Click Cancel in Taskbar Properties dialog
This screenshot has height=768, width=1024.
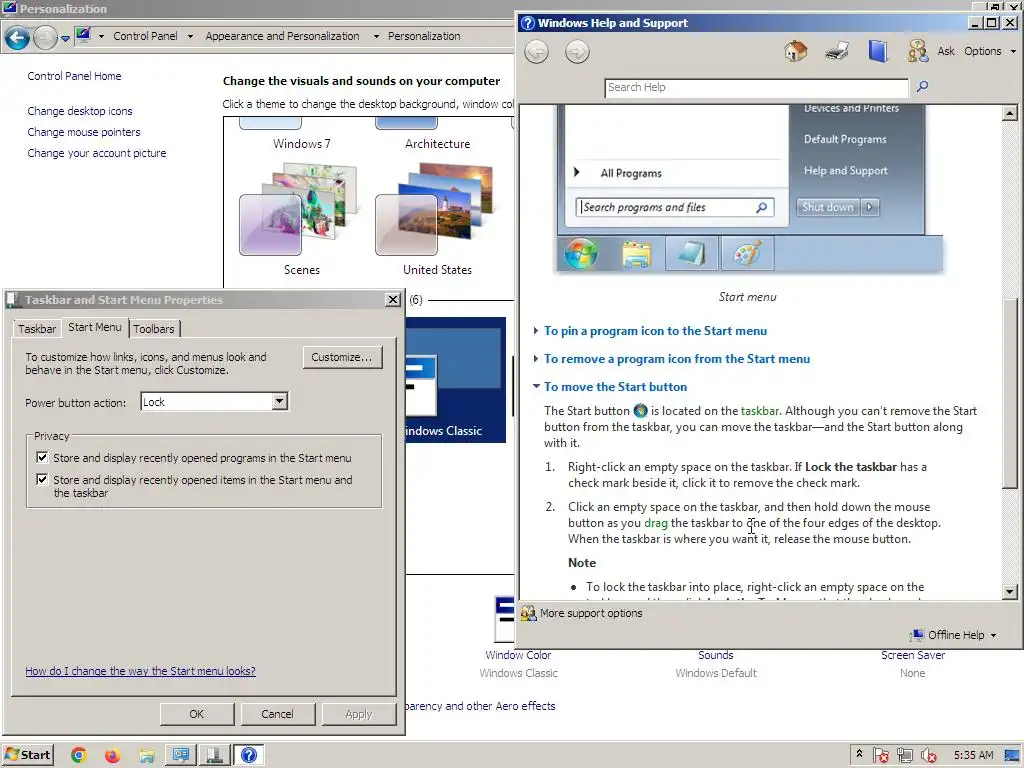277,714
